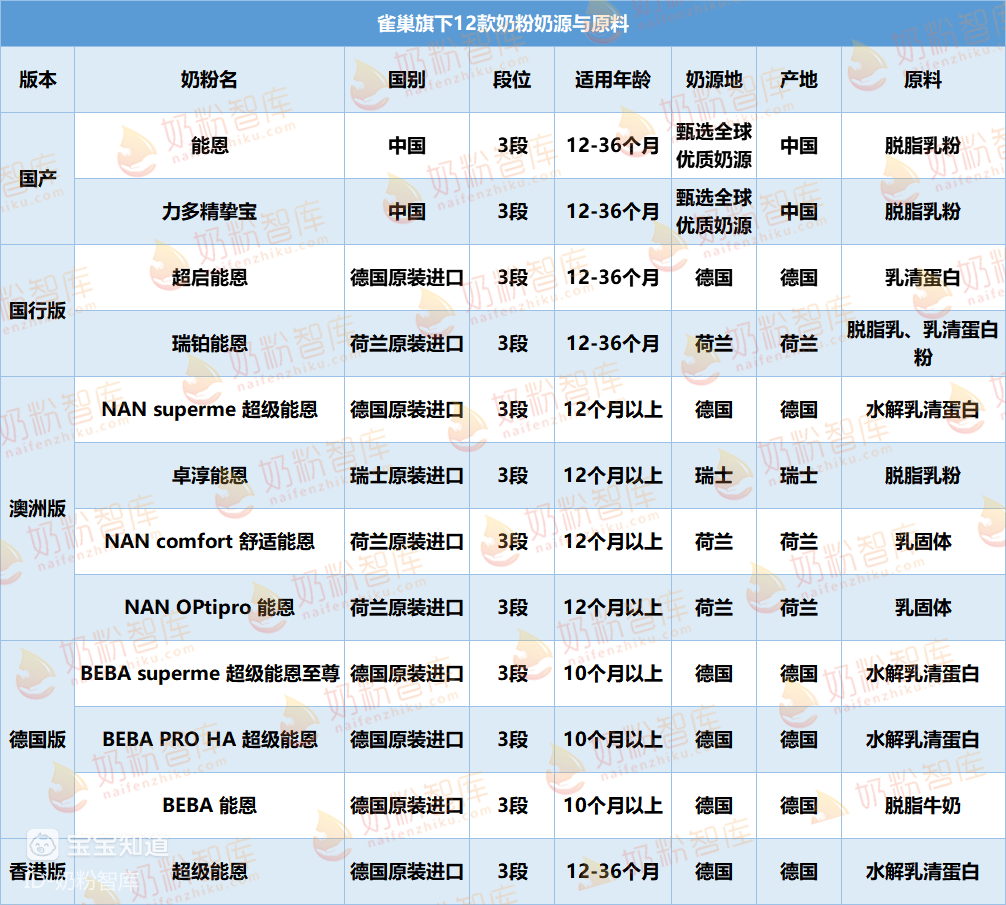
Task: Click the 宝宝知道 logo icon
Action: [42, 844]
